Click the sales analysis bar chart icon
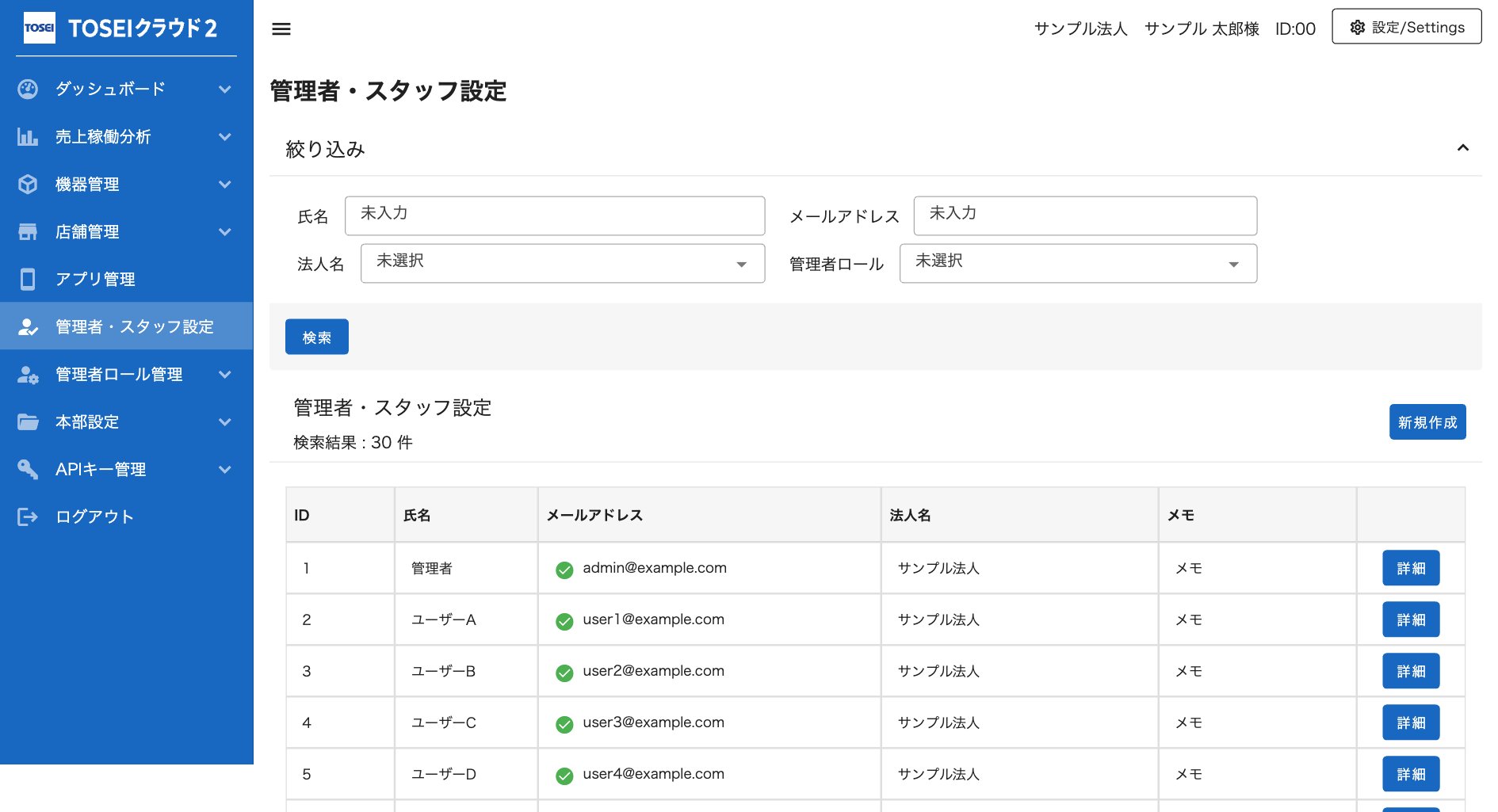The height and width of the screenshot is (812, 1498). coord(28,136)
